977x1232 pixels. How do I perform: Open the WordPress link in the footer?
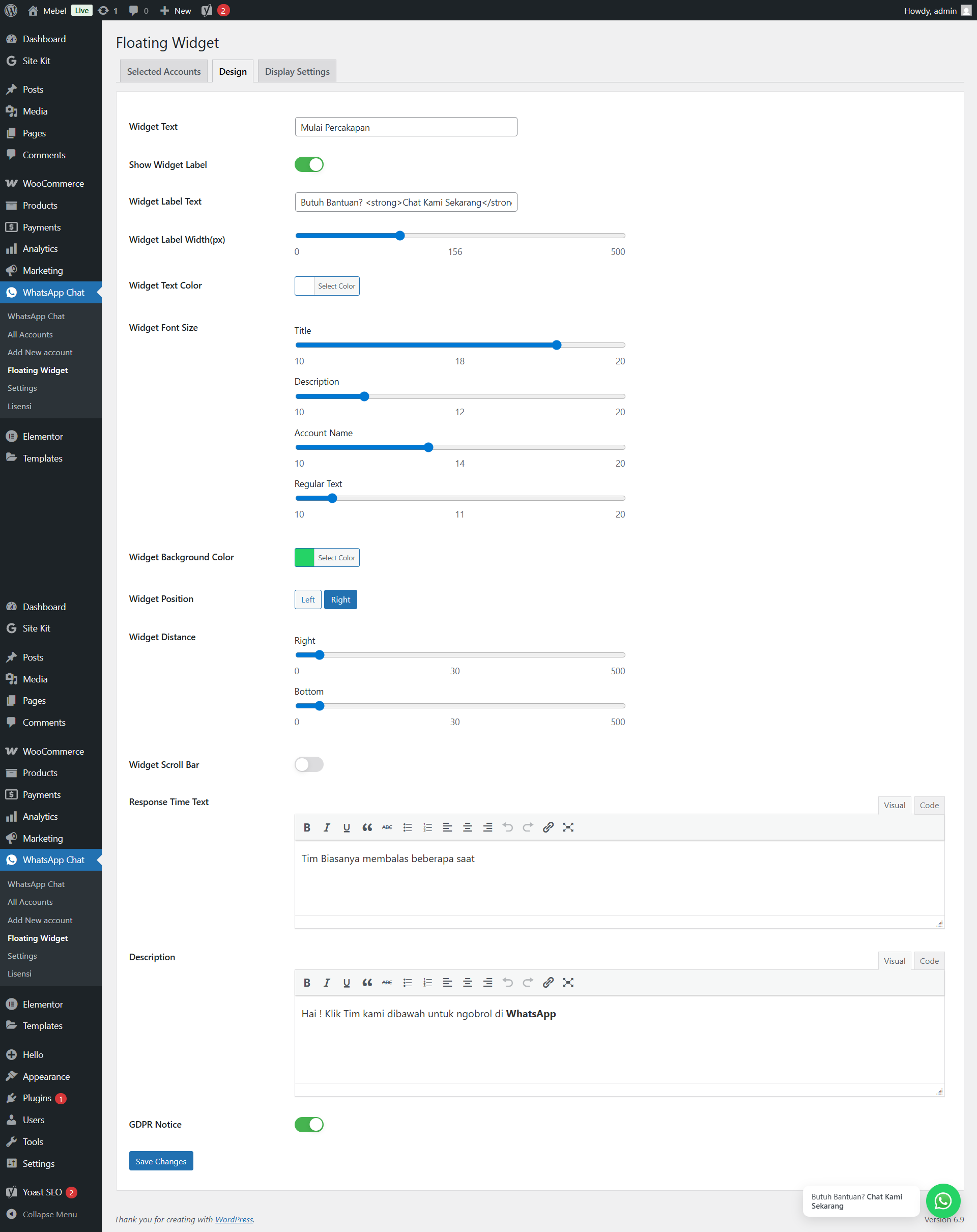point(234,1219)
